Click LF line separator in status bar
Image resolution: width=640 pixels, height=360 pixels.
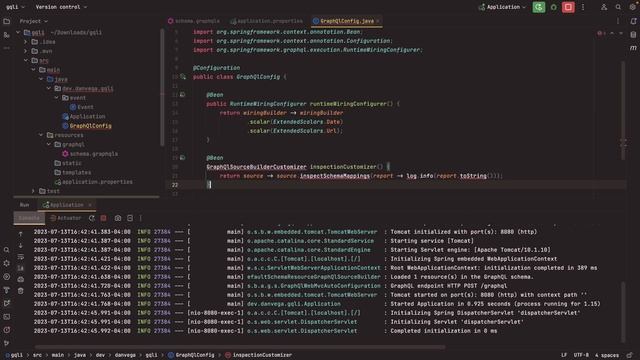coord(564,355)
